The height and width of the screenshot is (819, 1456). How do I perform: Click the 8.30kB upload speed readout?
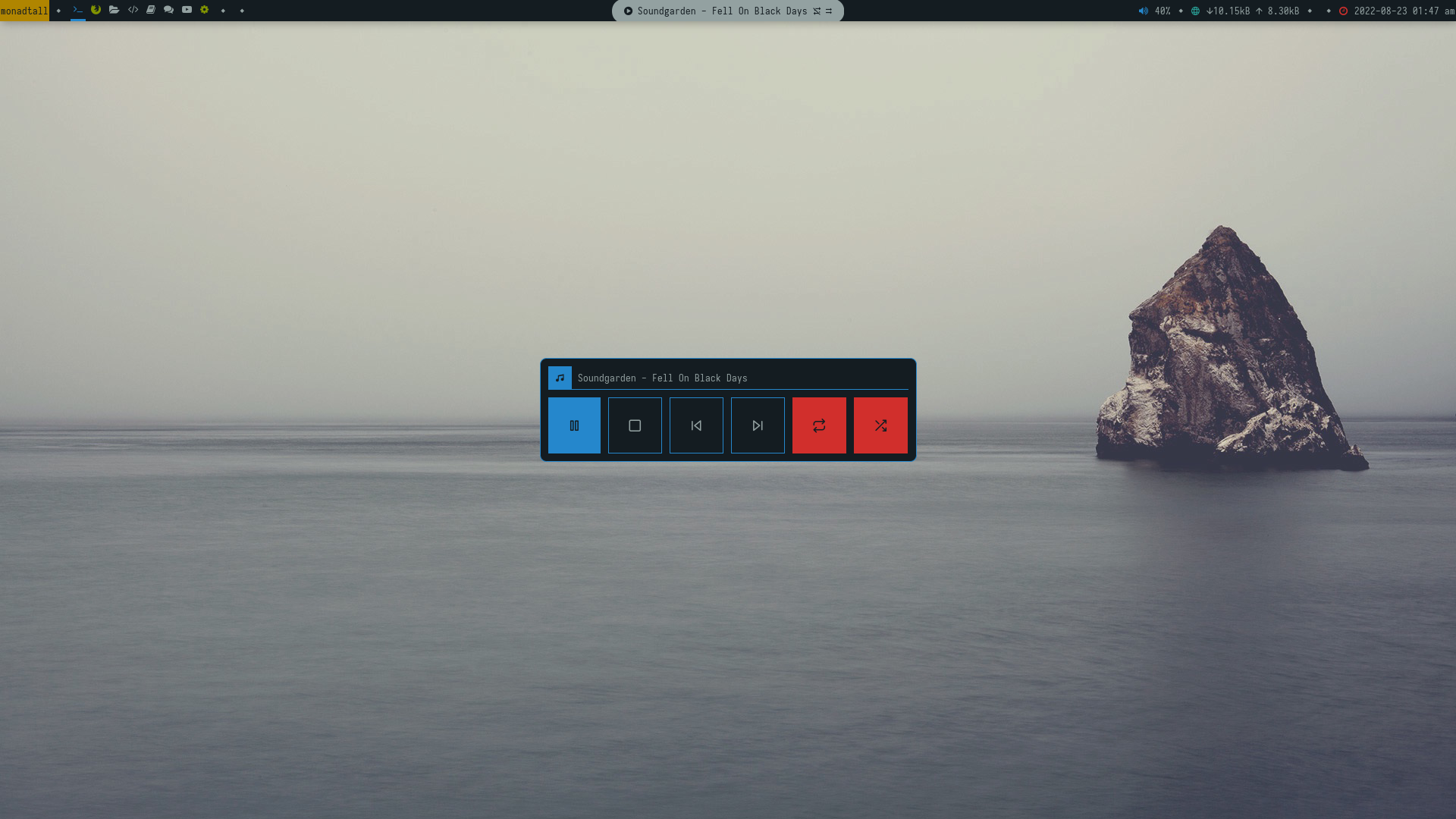1277,11
